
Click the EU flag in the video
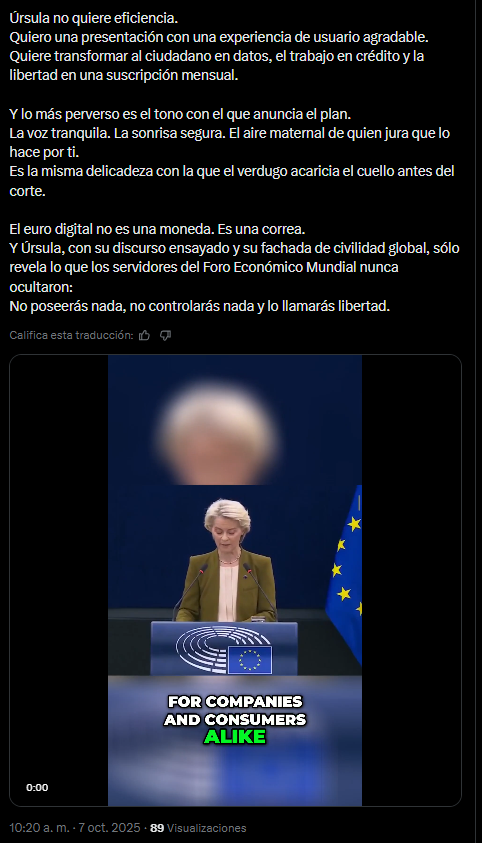pyautogui.click(x=344, y=573)
